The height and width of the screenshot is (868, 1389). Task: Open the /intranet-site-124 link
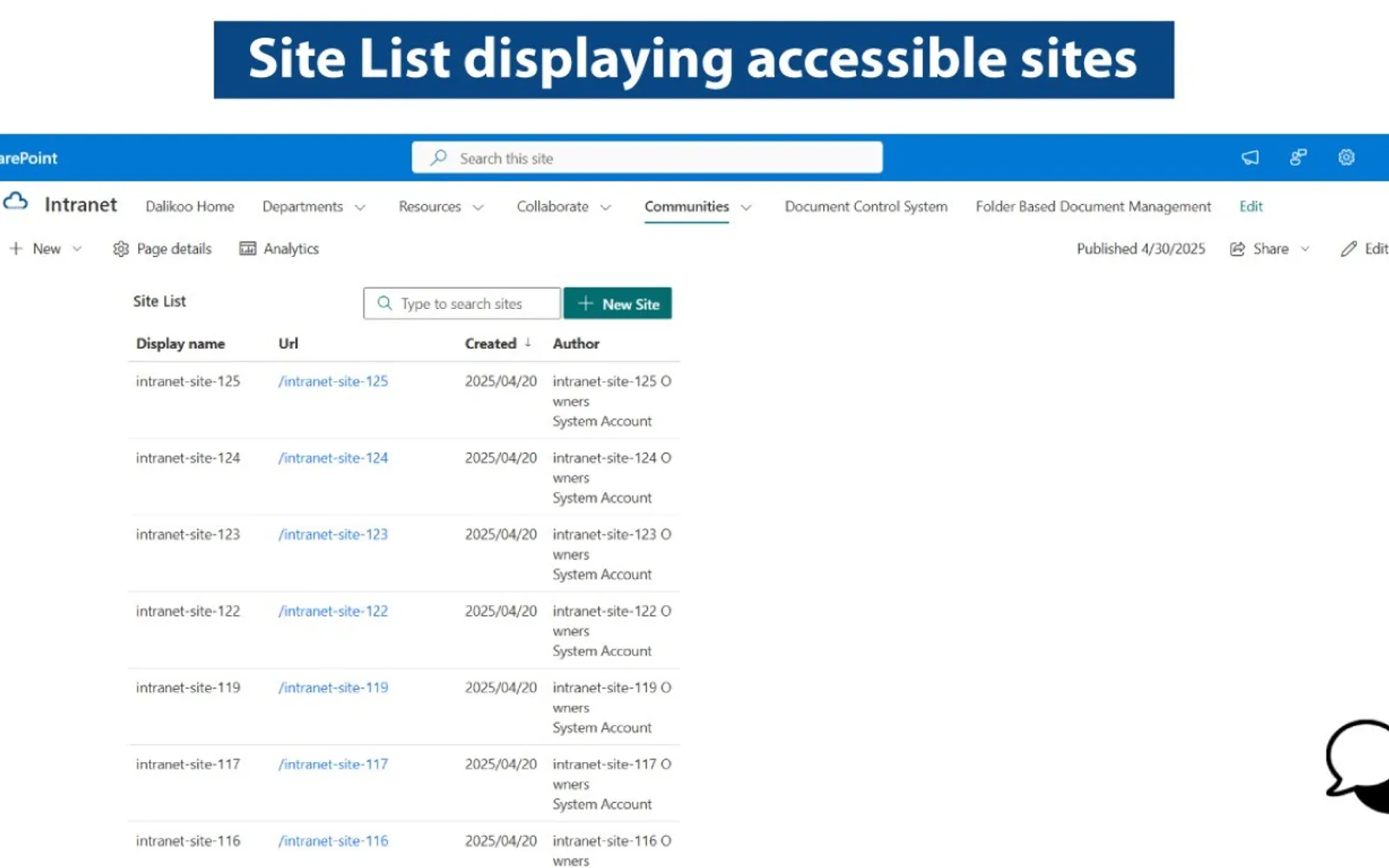[x=333, y=458]
